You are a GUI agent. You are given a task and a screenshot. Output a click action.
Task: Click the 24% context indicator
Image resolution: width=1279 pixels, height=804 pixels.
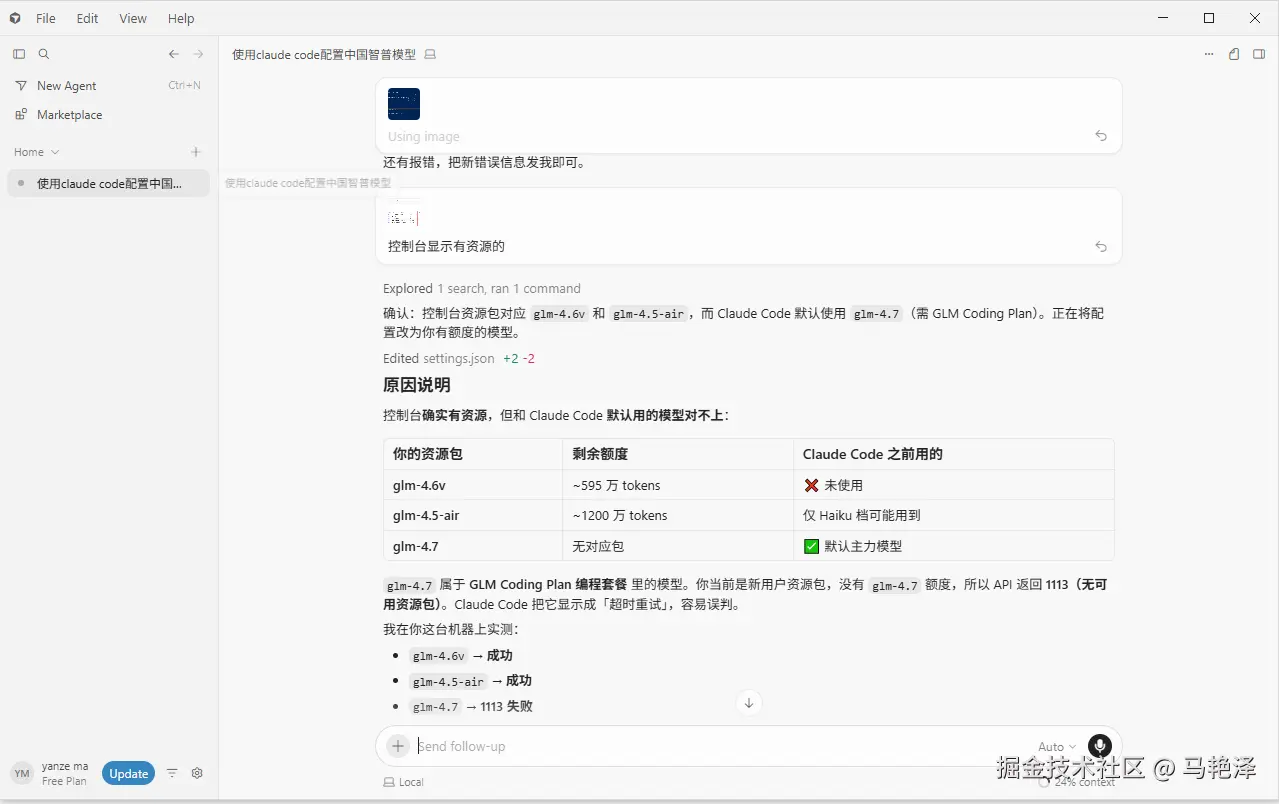1077,782
